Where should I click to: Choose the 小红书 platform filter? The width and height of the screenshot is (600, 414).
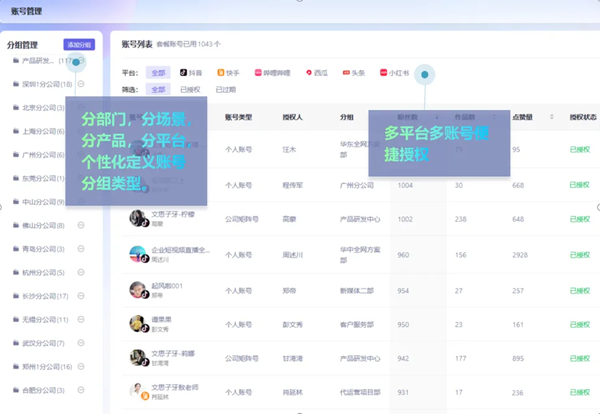point(395,73)
